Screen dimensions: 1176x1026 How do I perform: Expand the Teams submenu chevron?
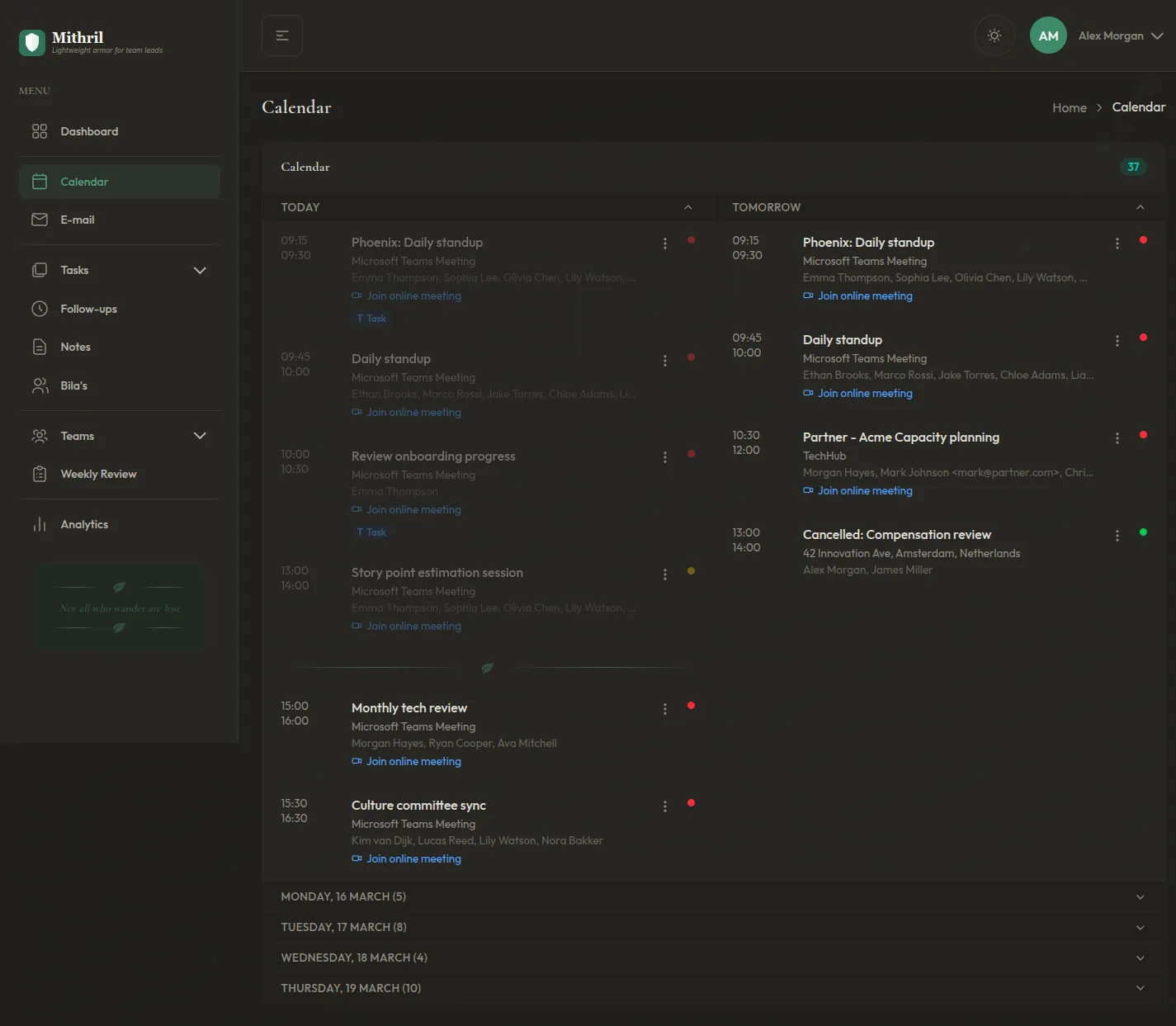[200, 436]
